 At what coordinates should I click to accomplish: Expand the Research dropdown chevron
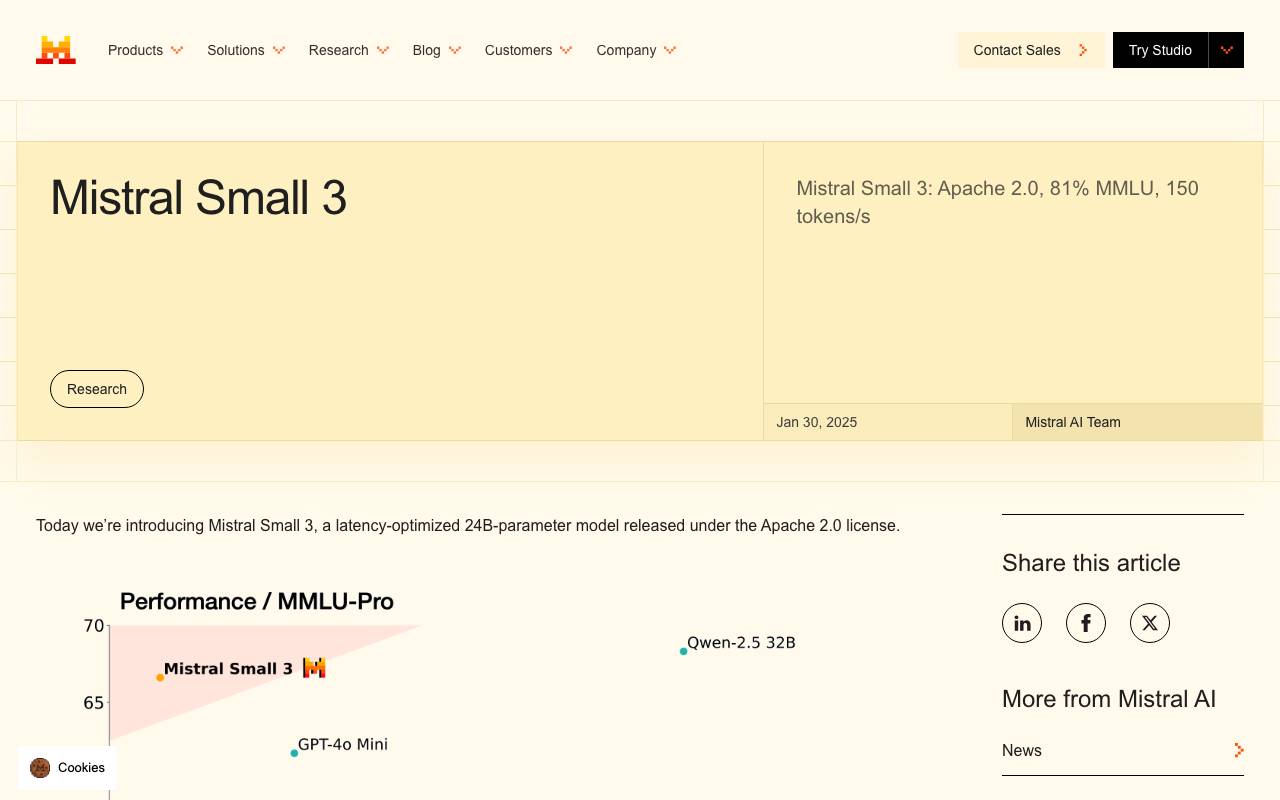383,50
